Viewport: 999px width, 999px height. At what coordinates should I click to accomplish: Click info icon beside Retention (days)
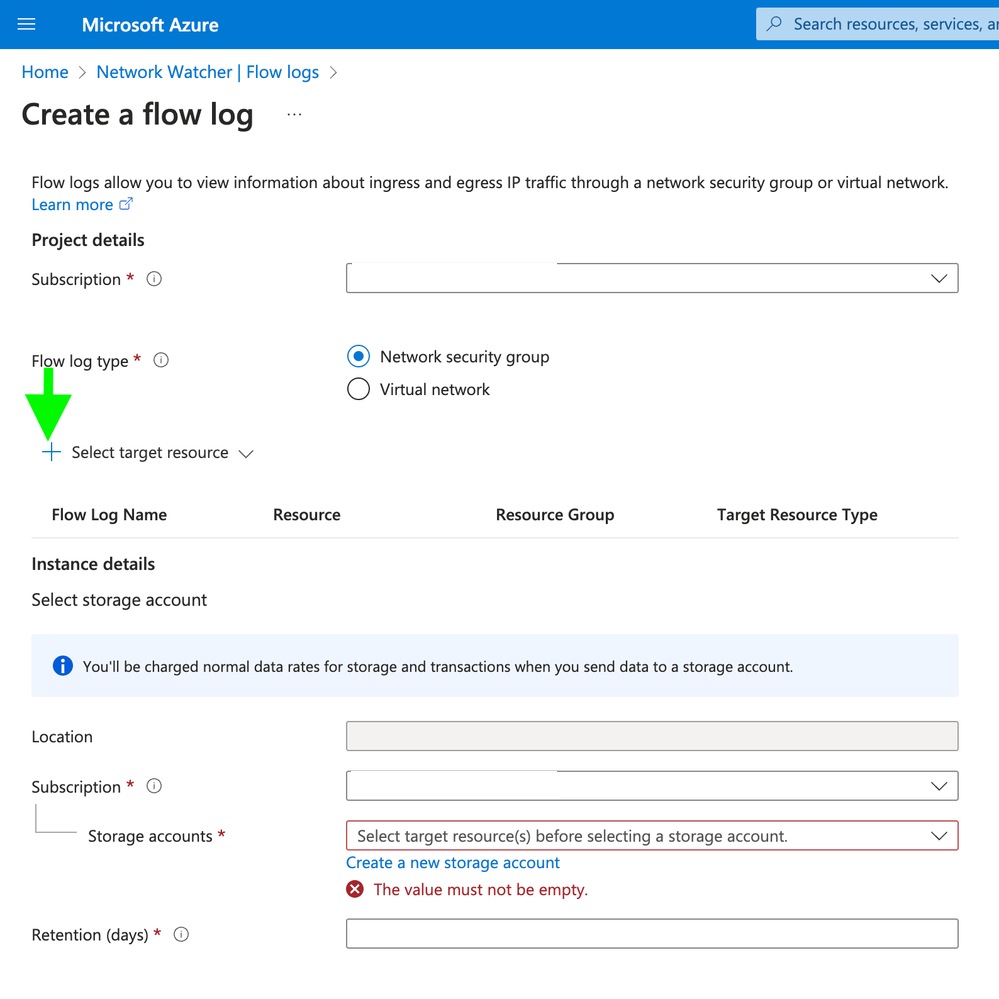tap(181, 935)
